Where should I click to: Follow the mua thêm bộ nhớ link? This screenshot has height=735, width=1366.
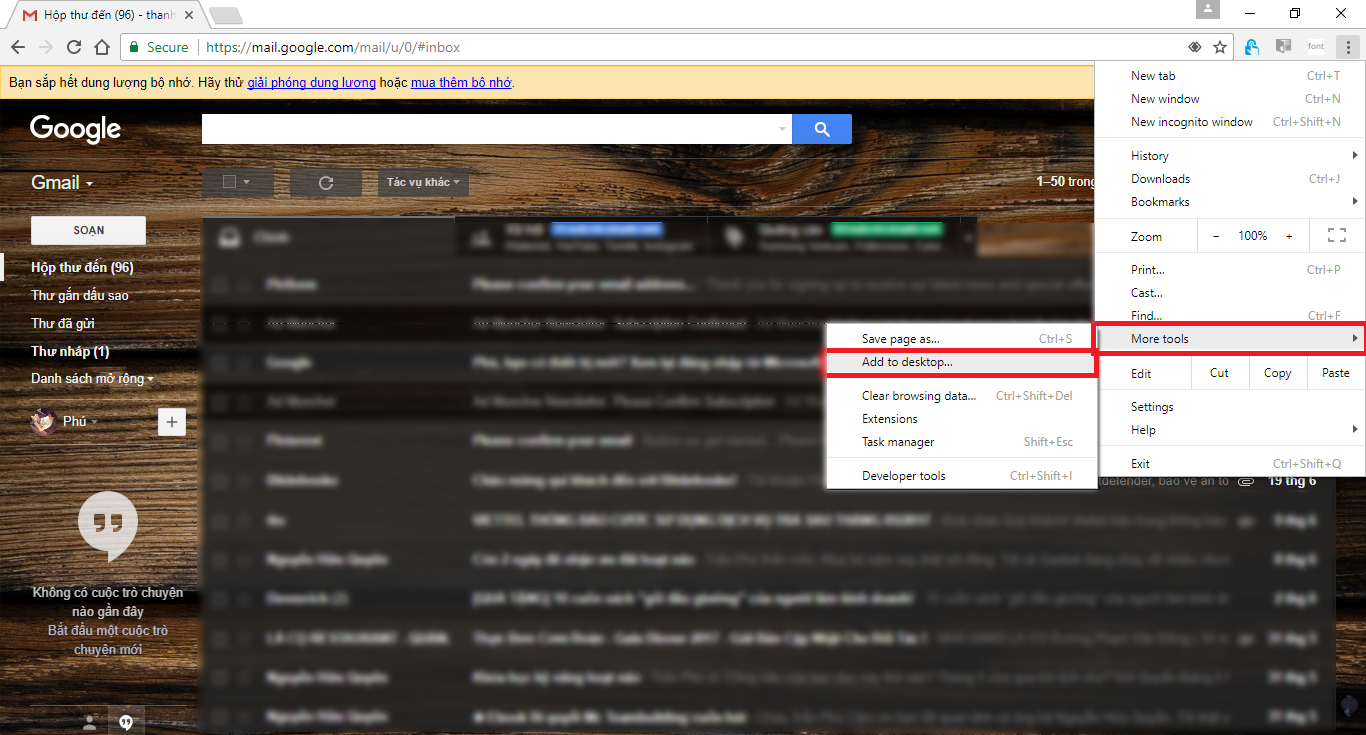point(461,83)
